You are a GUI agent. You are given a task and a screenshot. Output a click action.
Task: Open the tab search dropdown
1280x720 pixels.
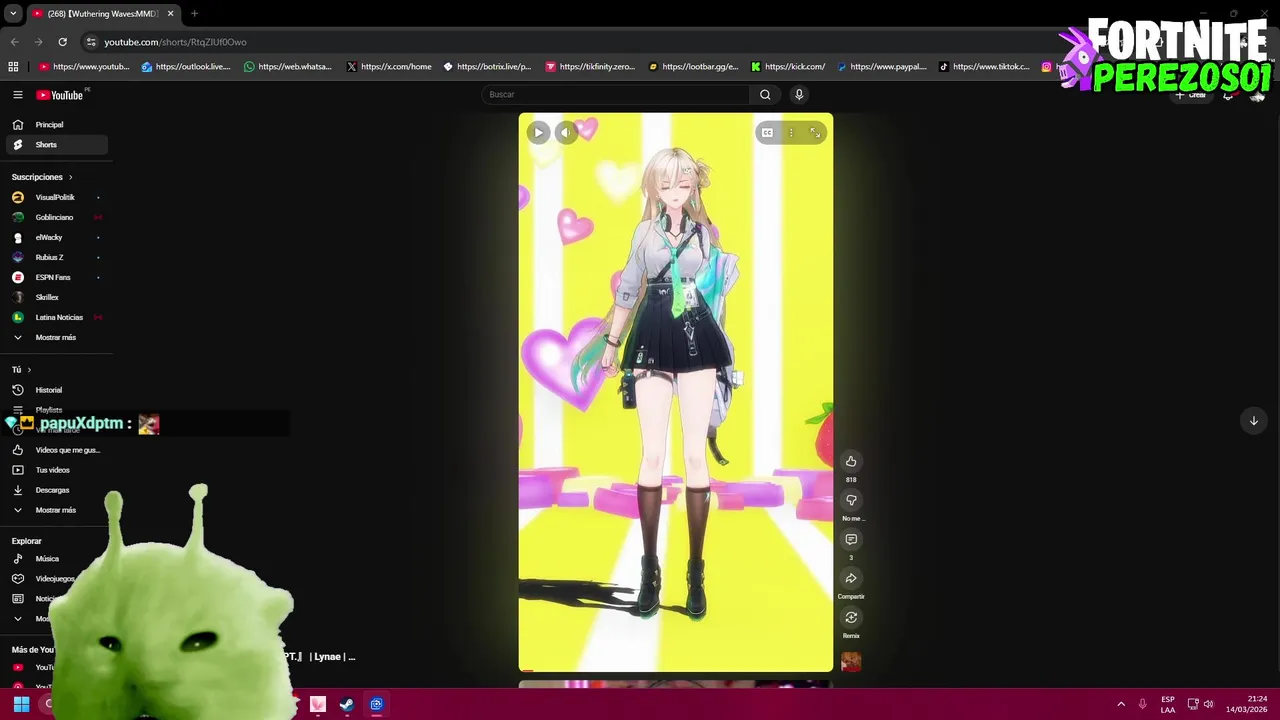tap(13, 14)
